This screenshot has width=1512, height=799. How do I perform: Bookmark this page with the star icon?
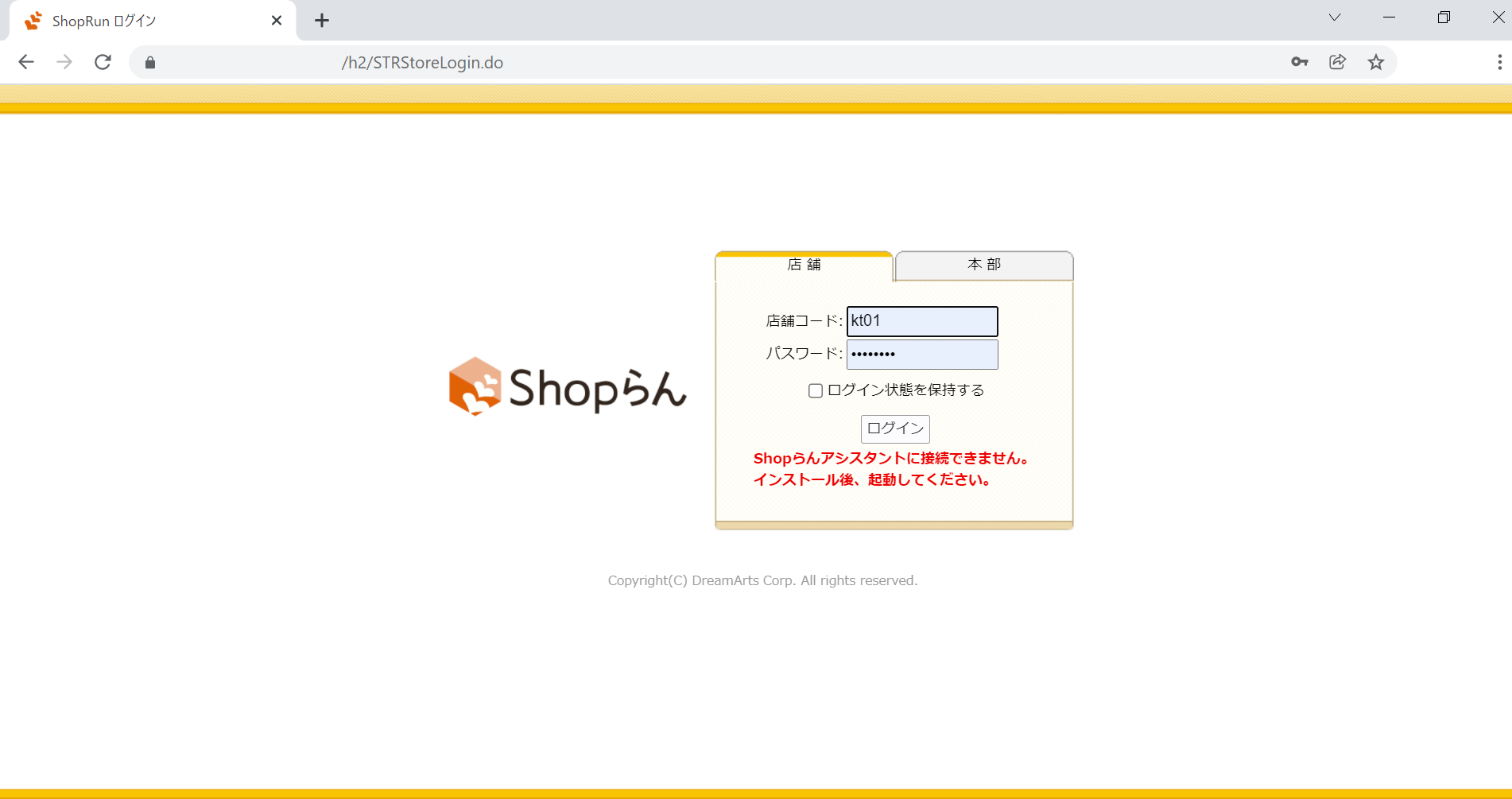pyautogui.click(x=1376, y=62)
